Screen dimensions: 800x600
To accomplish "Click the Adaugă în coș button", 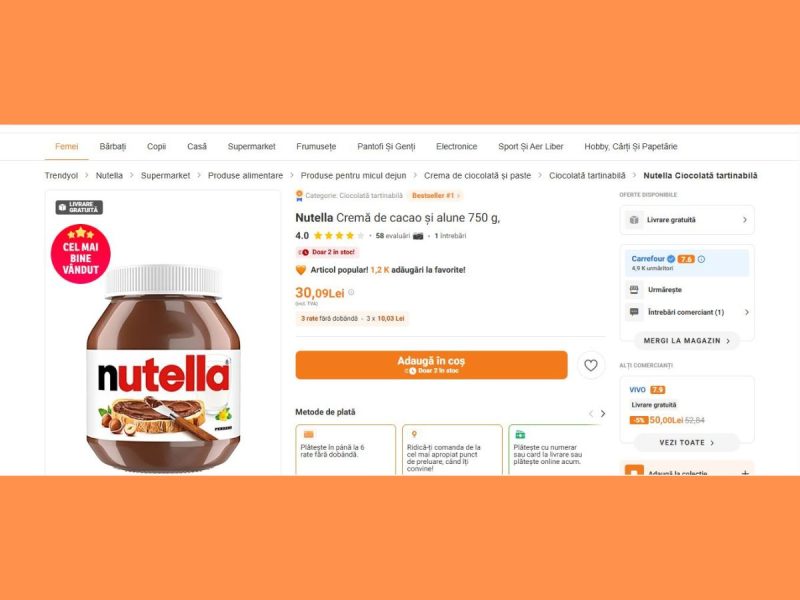I will click(431, 365).
